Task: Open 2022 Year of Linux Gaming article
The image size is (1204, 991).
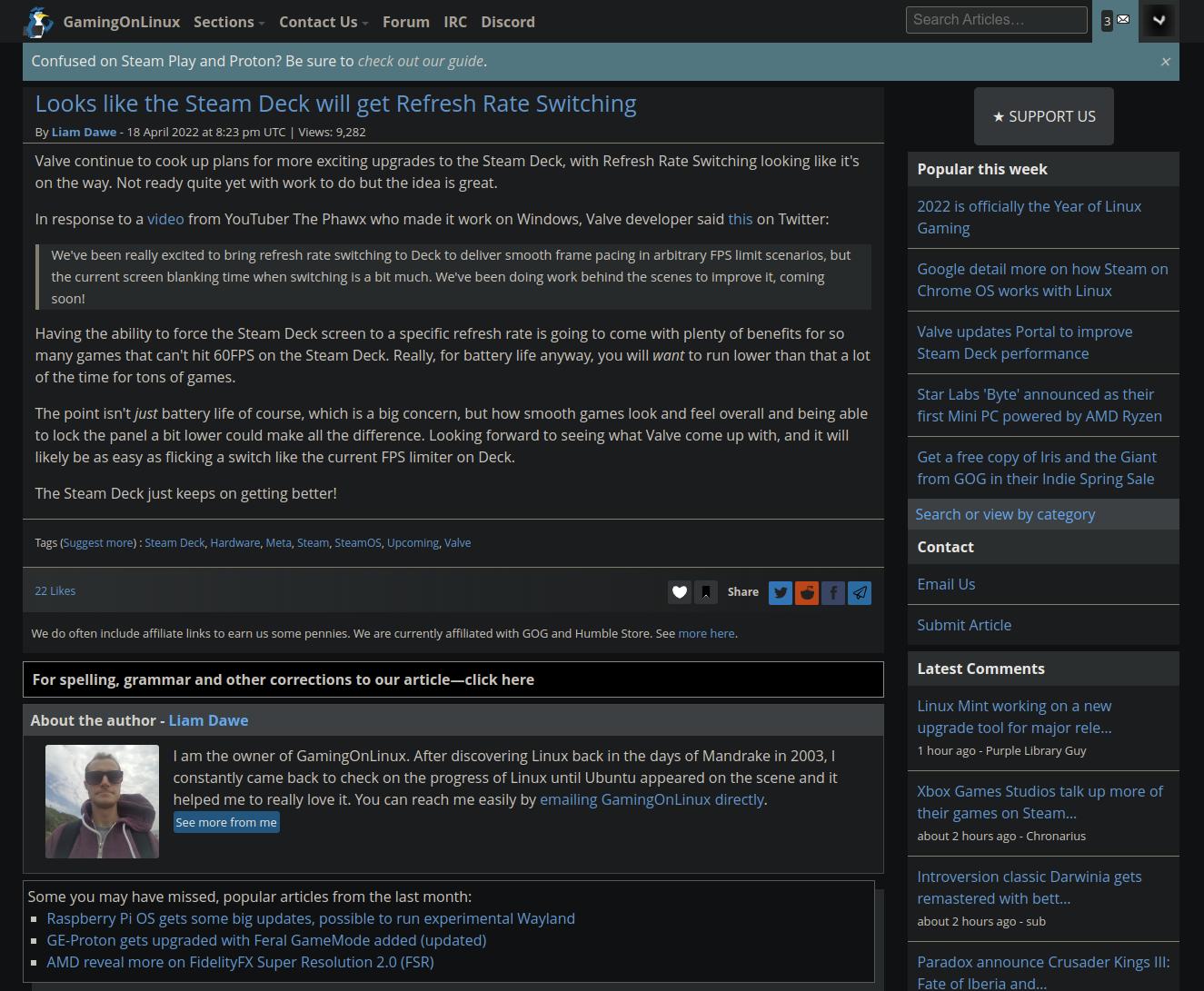Action: [1030, 217]
